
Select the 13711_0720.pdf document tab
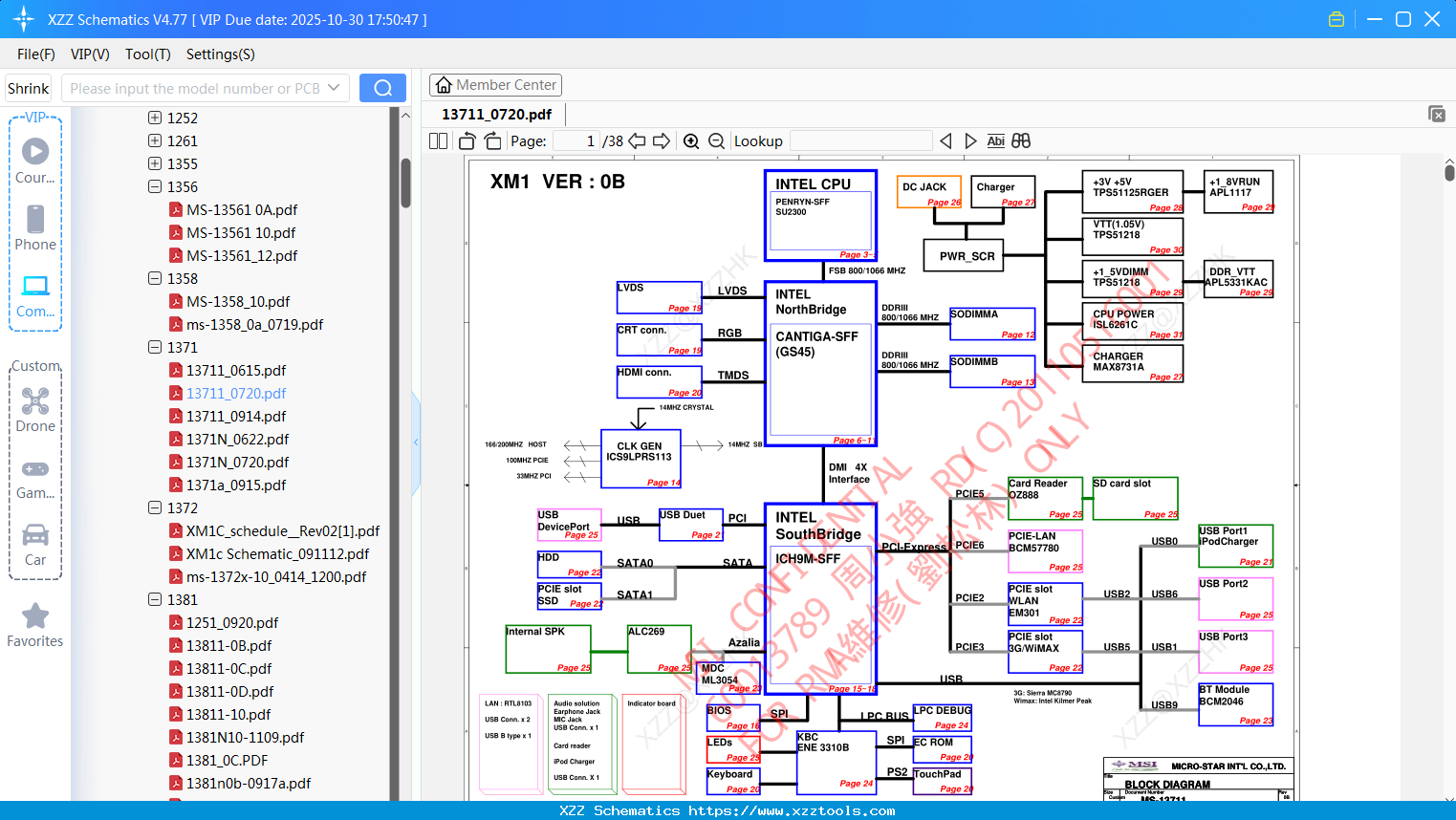click(x=497, y=115)
